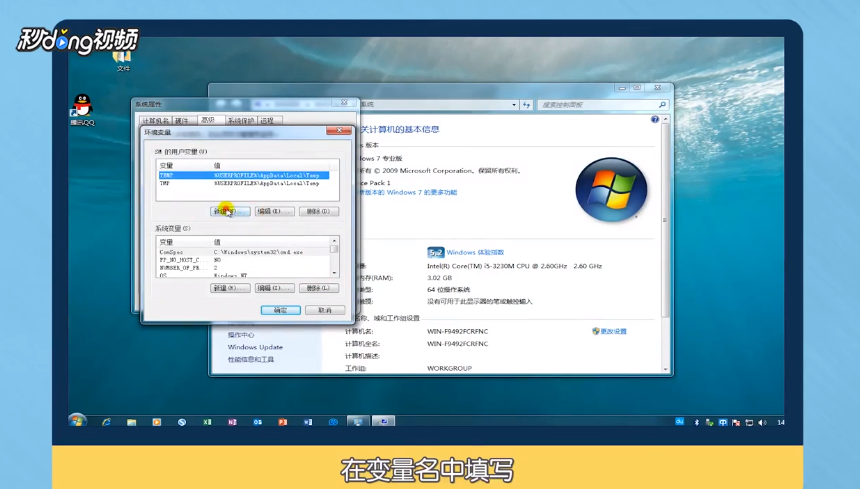Open the address bar dropdown arrow
The width and height of the screenshot is (860, 489).
pos(514,104)
